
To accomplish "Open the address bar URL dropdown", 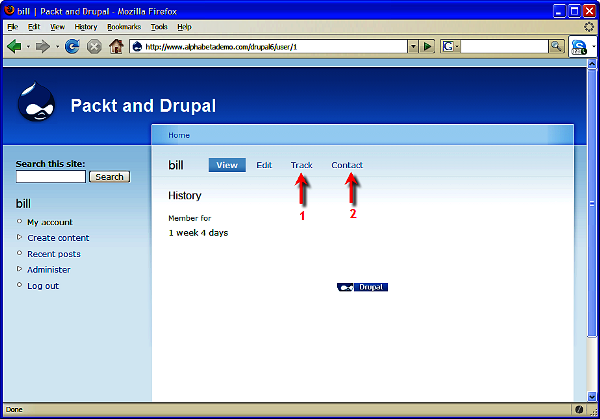I will click(x=413, y=47).
